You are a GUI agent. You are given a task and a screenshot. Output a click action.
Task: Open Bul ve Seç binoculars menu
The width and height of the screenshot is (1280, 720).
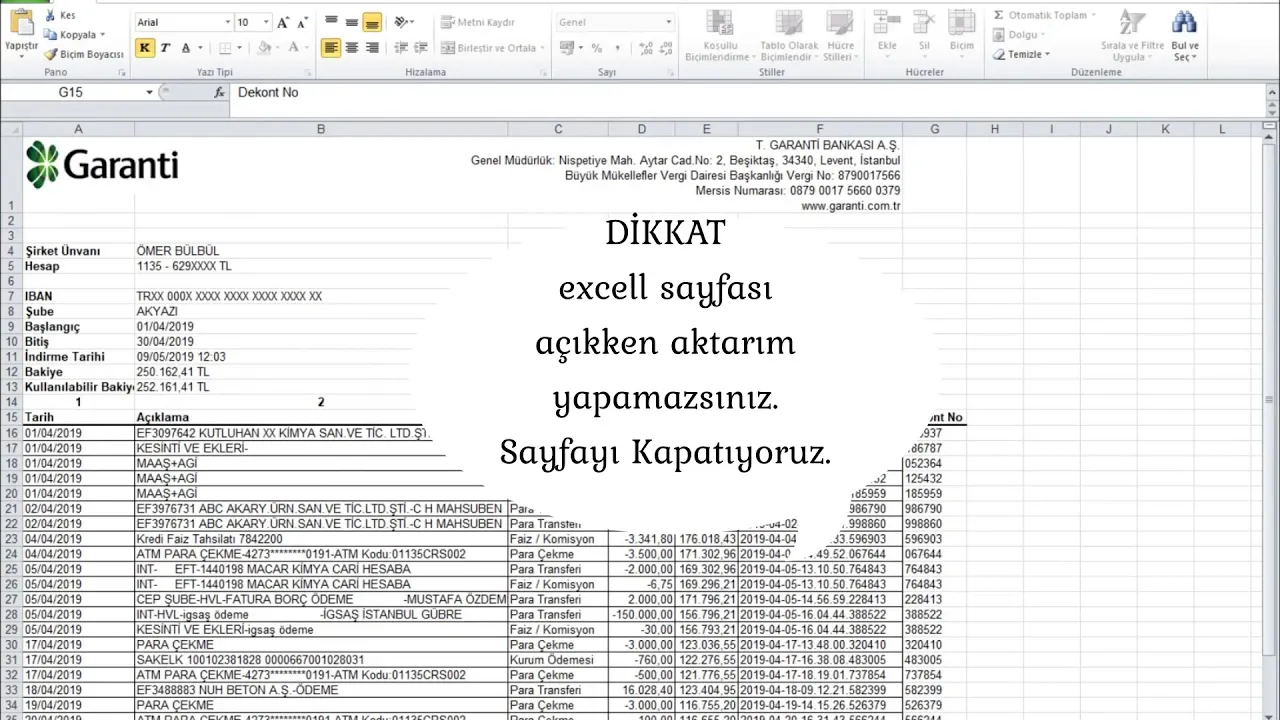(1185, 36)
